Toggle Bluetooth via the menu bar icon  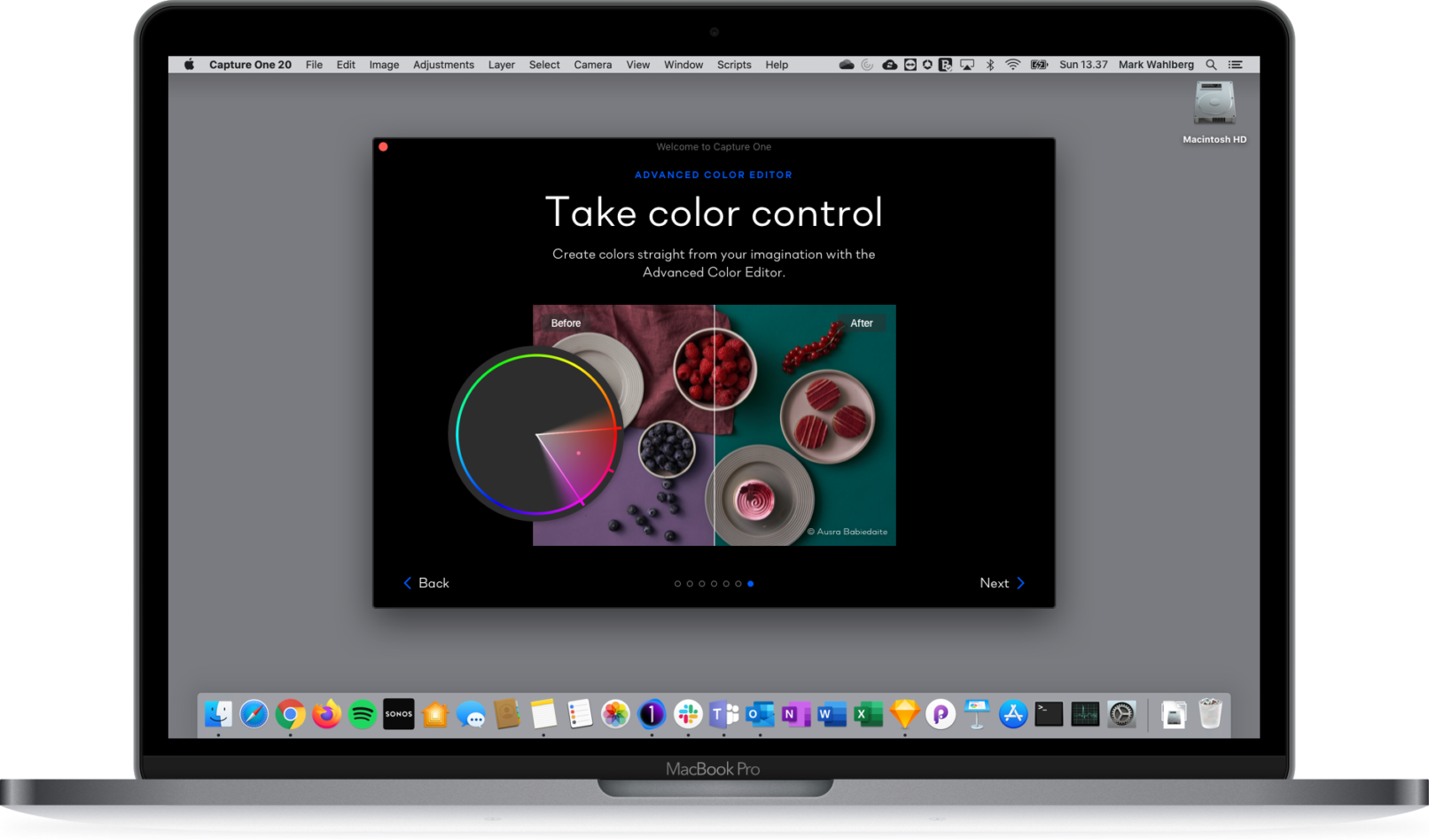[x=990, y=64]
